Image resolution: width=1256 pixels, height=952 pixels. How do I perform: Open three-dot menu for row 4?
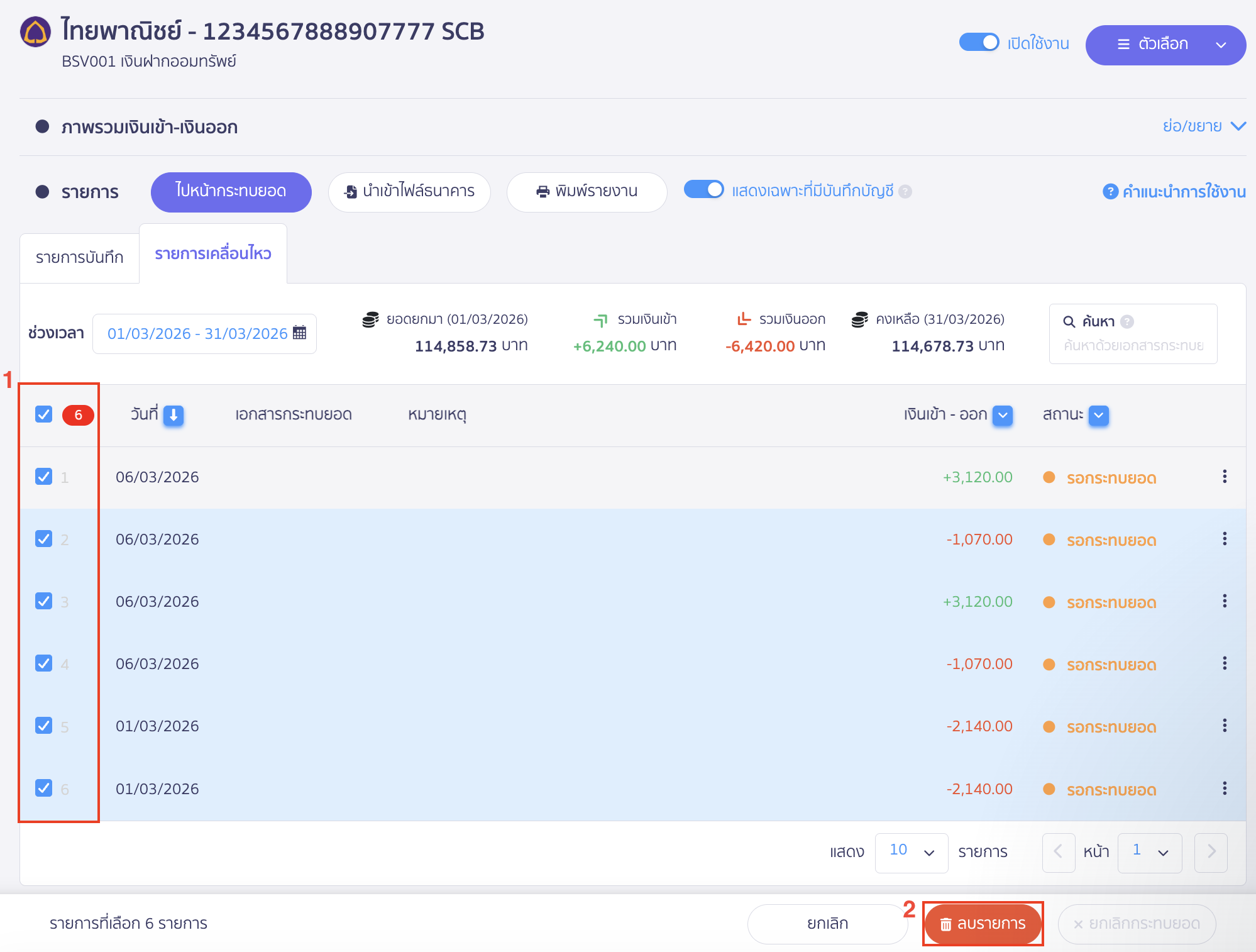[x=1224, y=663]
